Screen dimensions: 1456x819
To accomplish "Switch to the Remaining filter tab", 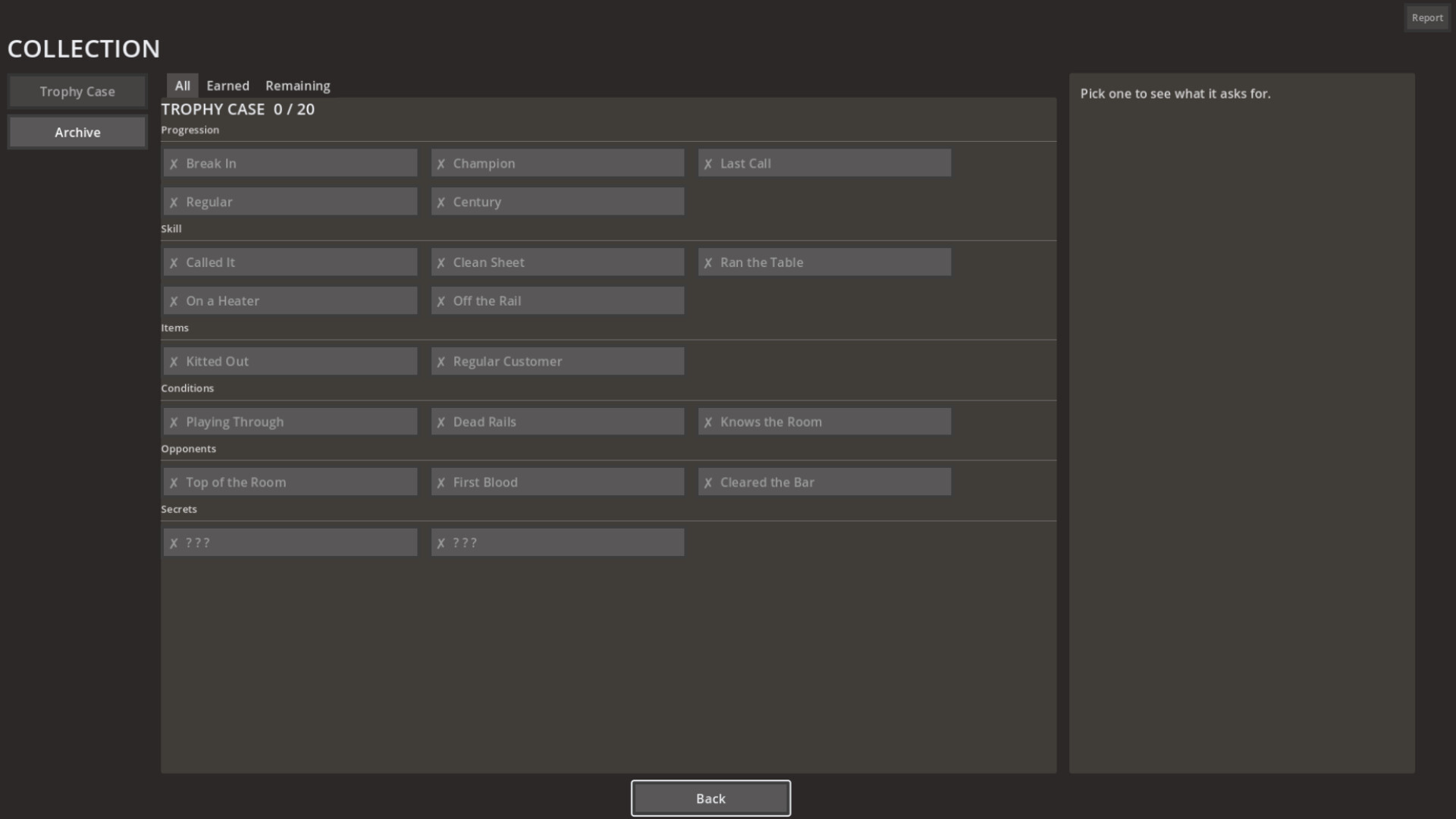I will (298, 86).
